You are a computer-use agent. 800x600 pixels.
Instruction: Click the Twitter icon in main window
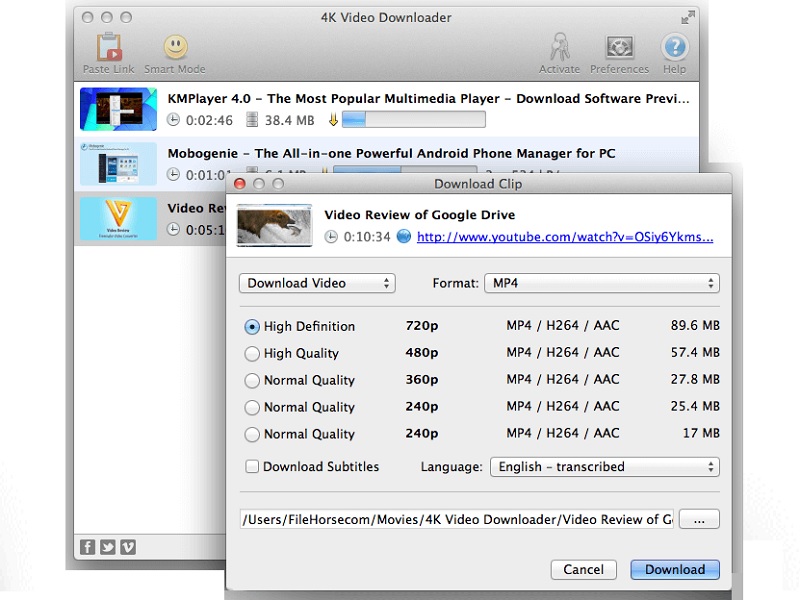pos(108,547)
